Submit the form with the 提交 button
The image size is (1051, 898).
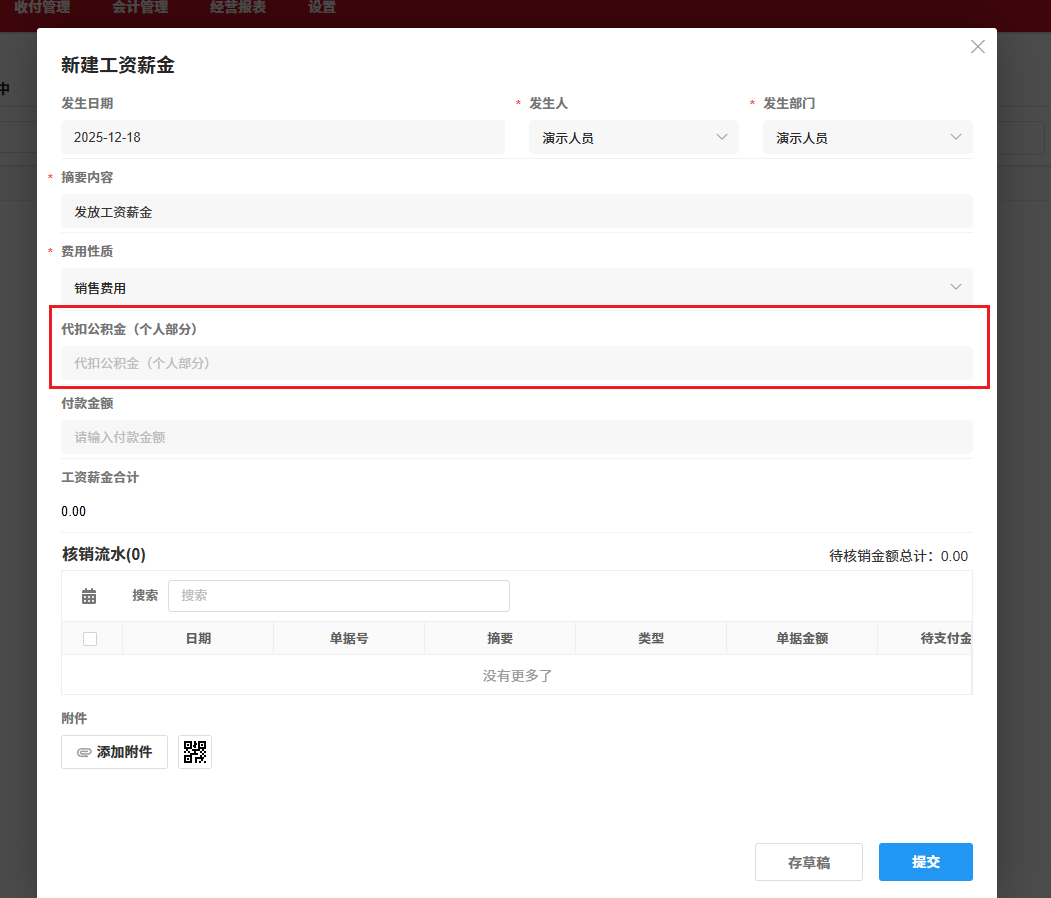pos(925,861)
